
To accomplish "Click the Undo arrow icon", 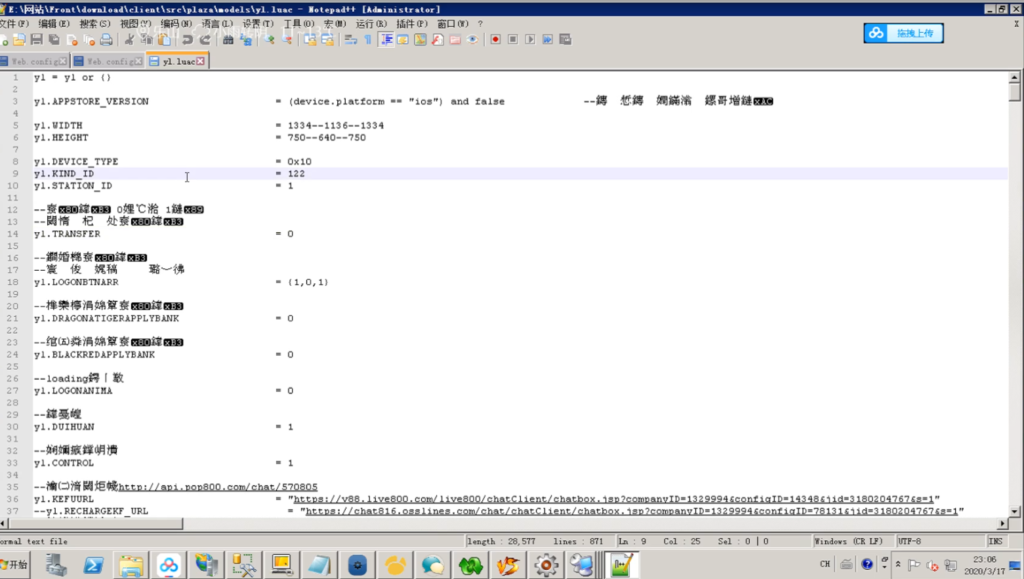I will [186, 40].
